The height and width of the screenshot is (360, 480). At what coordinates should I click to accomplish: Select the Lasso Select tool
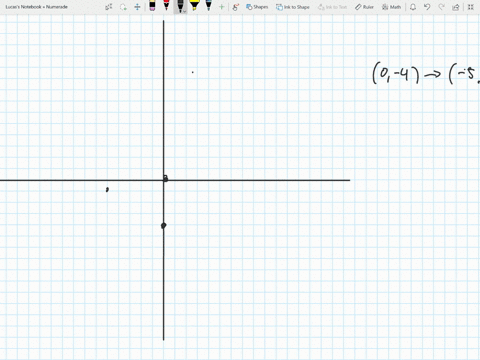point(123,7)
